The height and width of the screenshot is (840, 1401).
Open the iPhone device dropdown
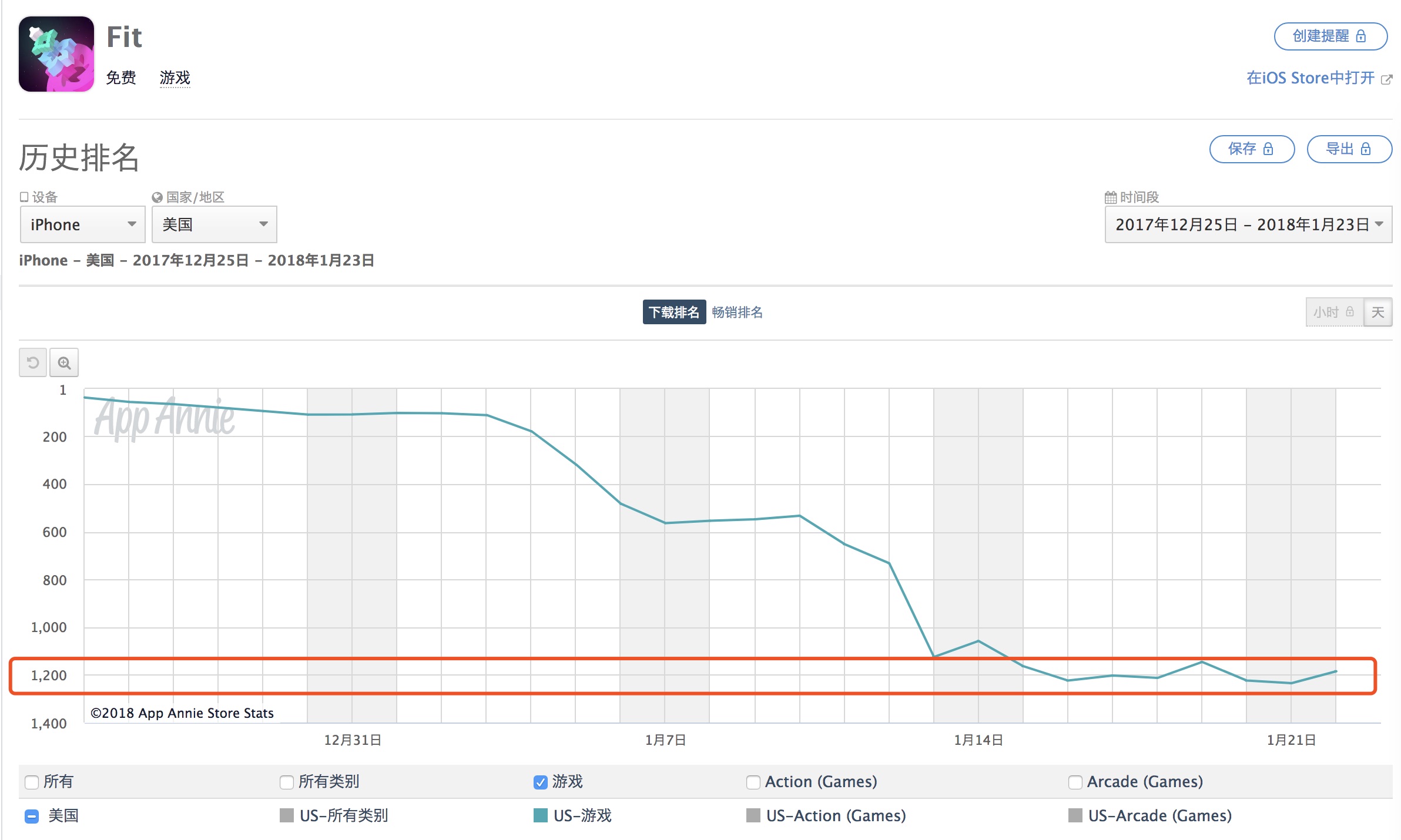pos(82,224)
